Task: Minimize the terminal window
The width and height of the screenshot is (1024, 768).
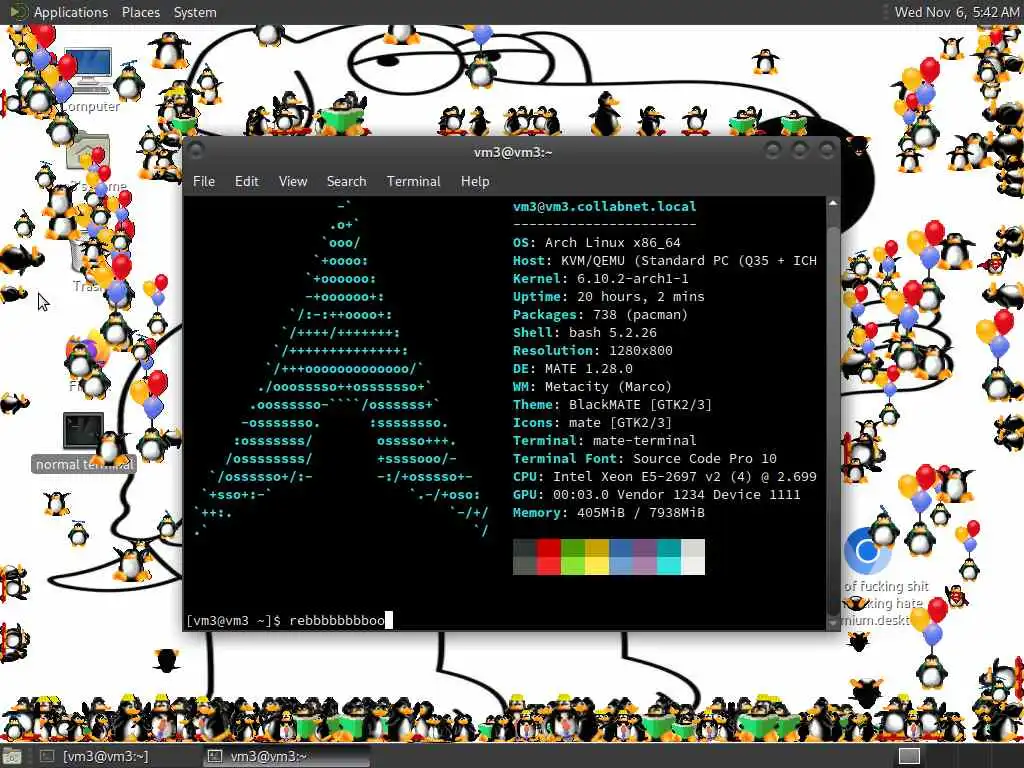Action: tap(773, 152)
